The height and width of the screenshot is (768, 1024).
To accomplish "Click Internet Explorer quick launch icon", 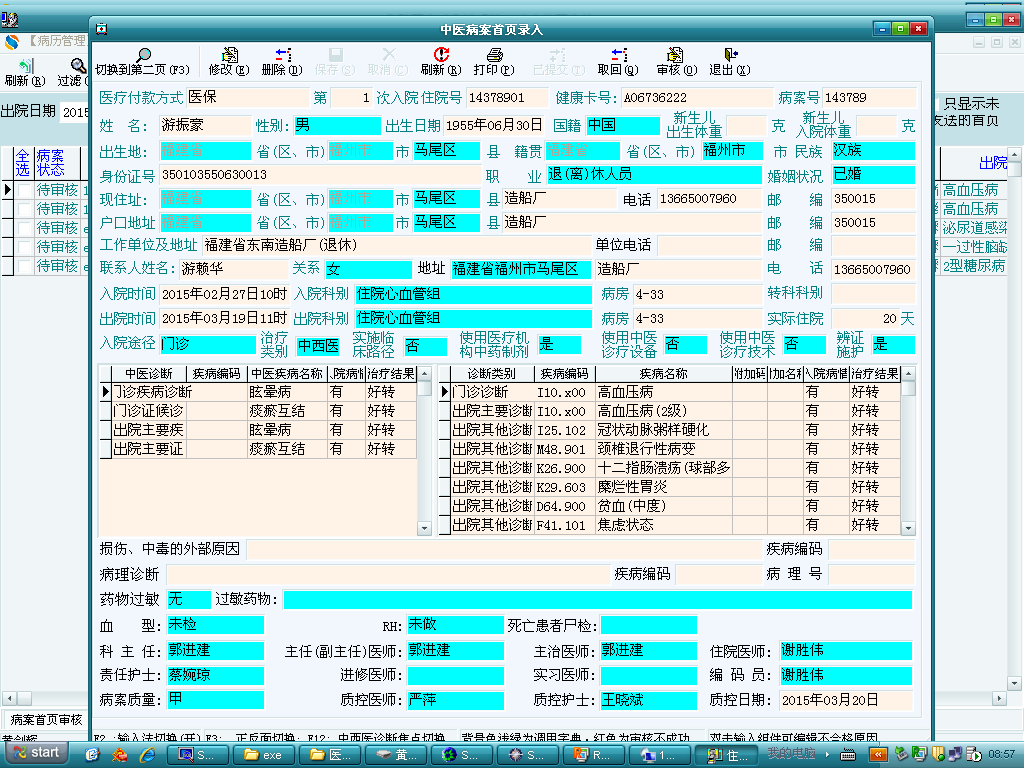I will pos(148,754).
